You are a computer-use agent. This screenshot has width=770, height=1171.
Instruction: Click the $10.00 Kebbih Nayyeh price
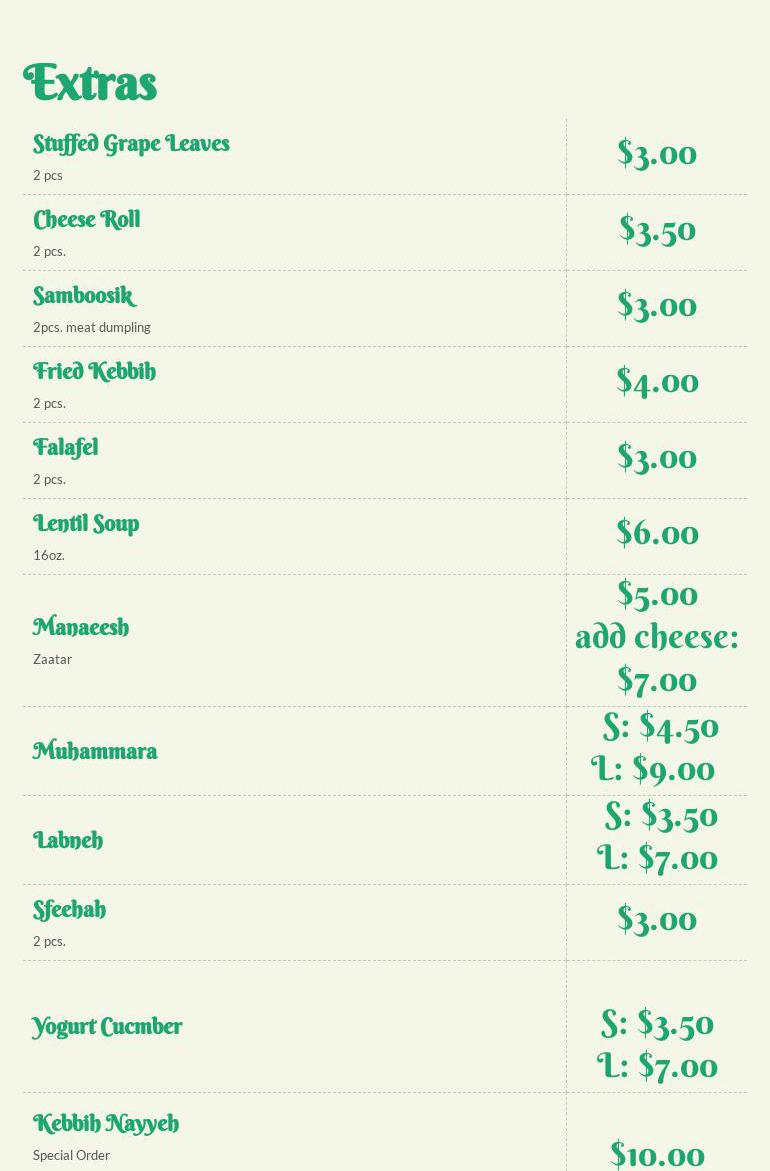click(x=657, y=1155)
